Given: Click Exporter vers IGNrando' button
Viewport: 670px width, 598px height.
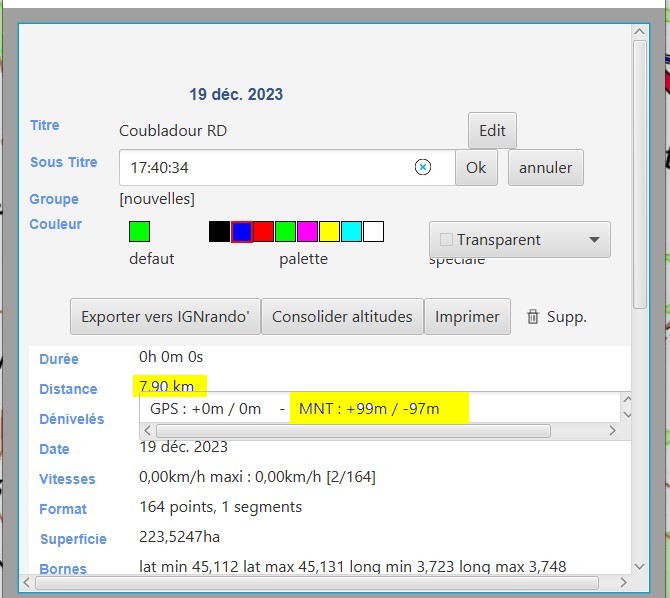Looking at the screenshot, I should 165,317.
